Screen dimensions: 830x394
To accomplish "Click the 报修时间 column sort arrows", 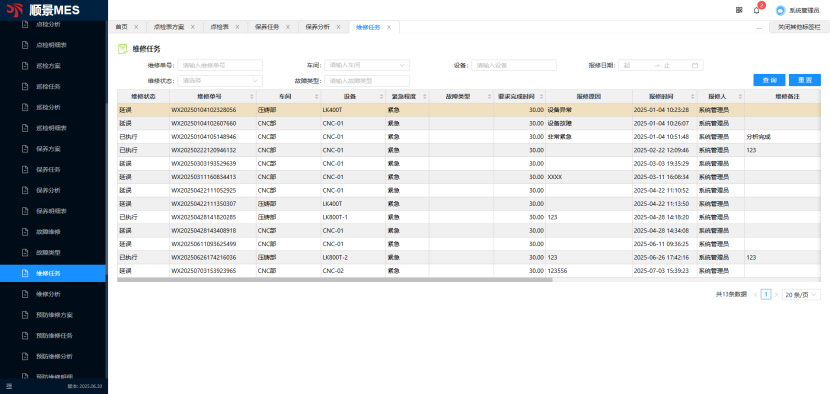I will [692, 97].
